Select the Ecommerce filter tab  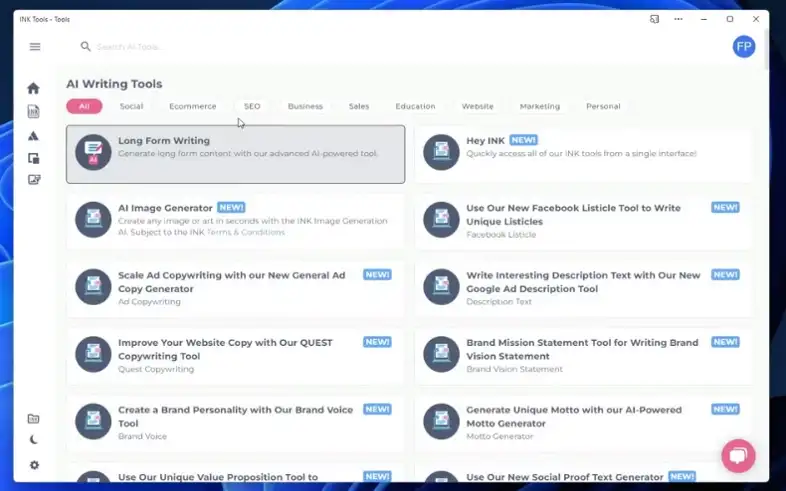point(192,106)
